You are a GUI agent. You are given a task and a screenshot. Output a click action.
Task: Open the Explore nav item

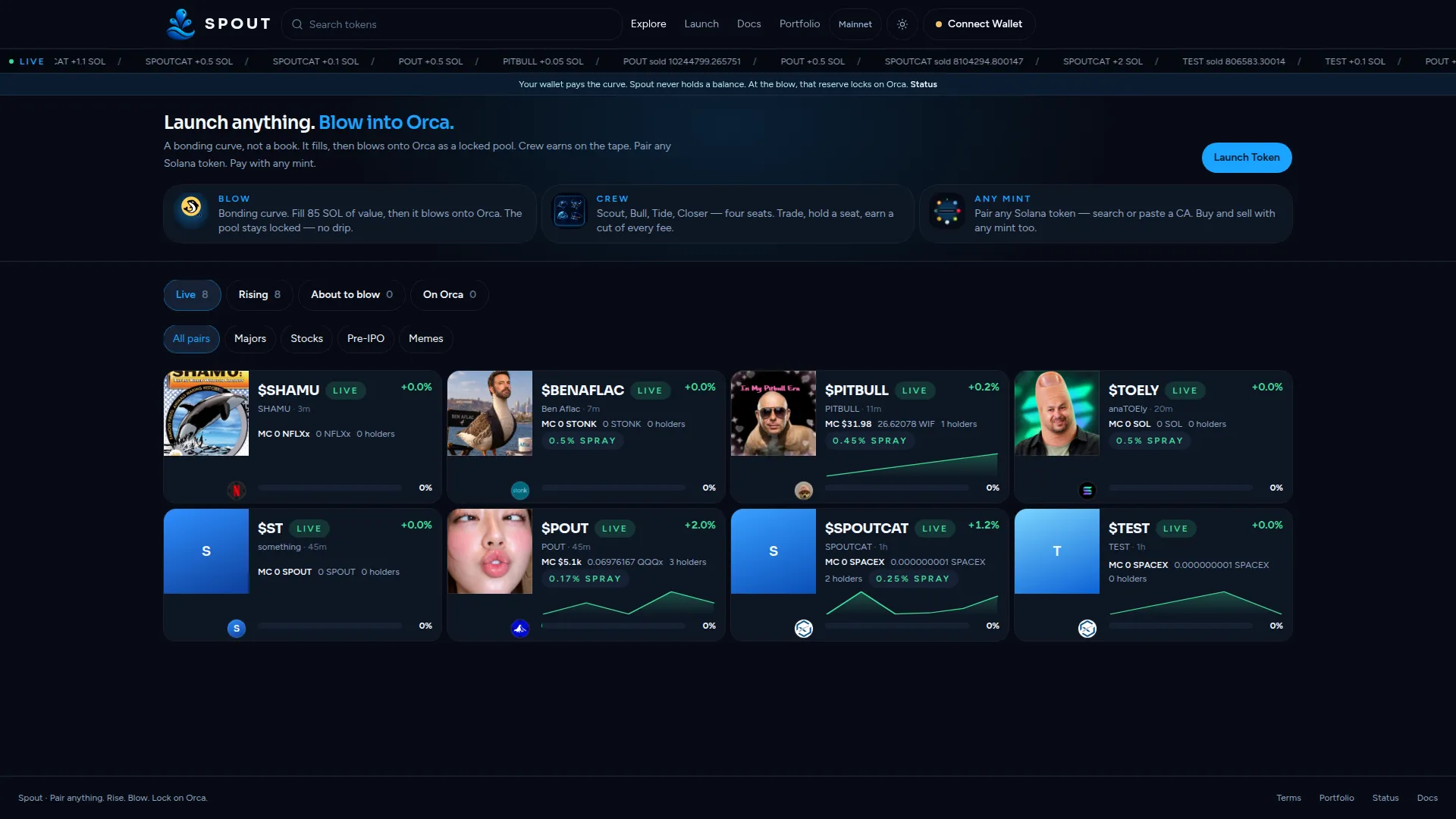click(648, 24)
